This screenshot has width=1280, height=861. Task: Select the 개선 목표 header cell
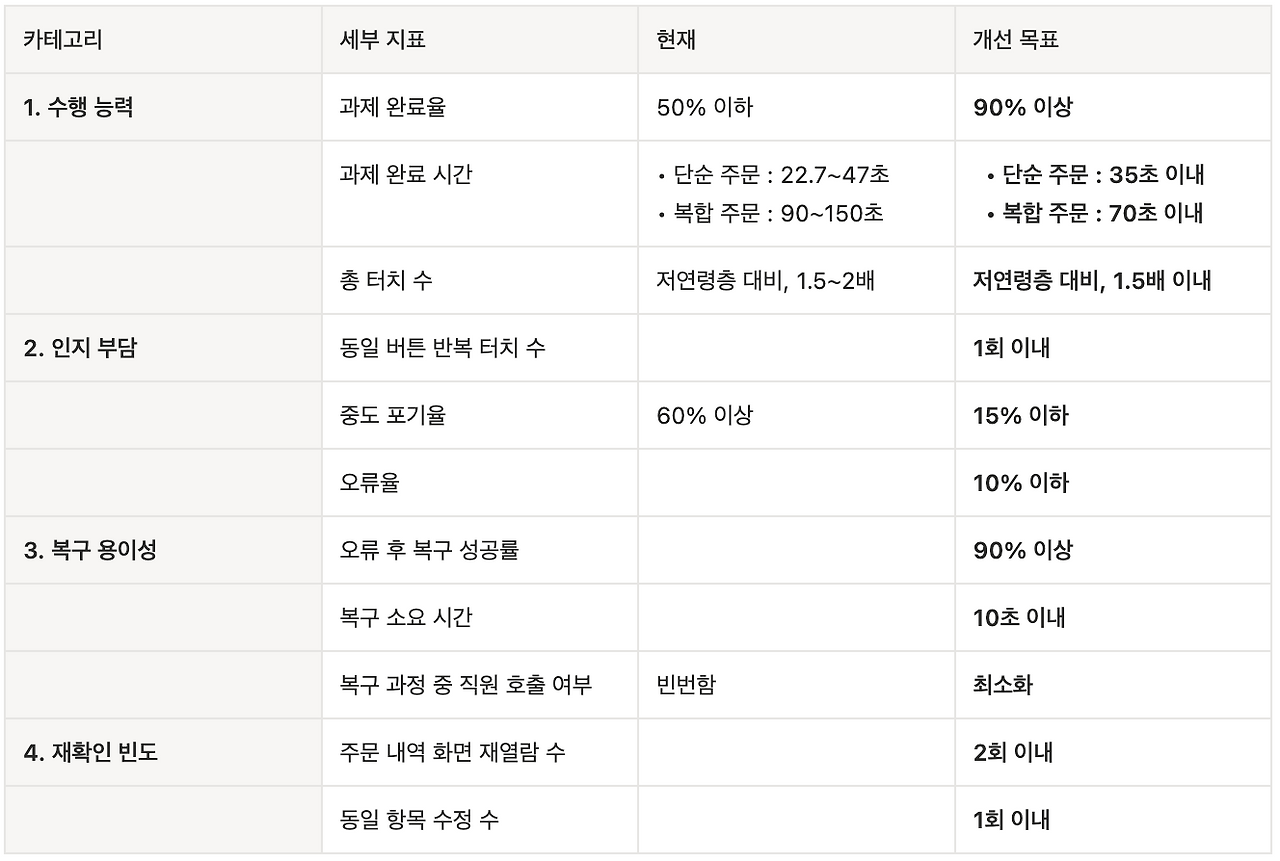point(1114,40)
